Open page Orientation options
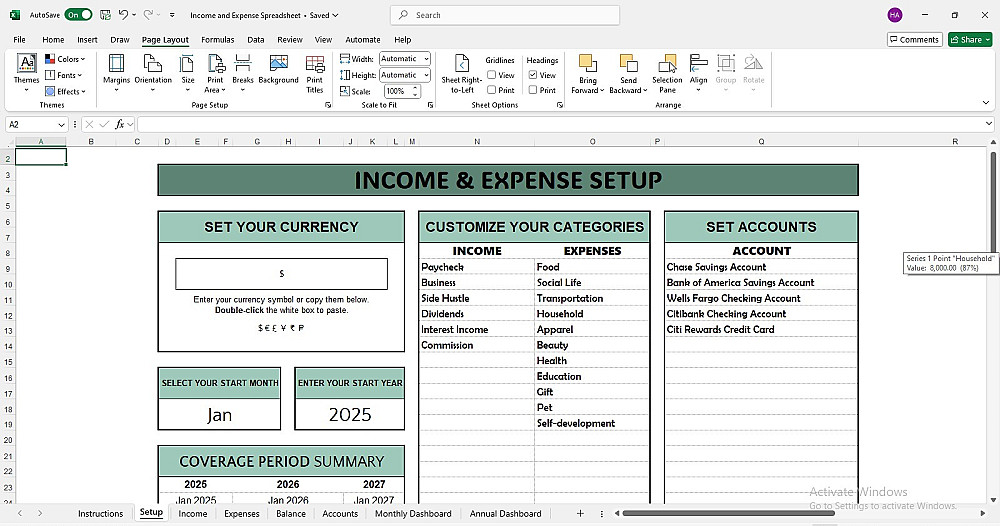This screenshot has width=1000, height=526. (153, 73)
